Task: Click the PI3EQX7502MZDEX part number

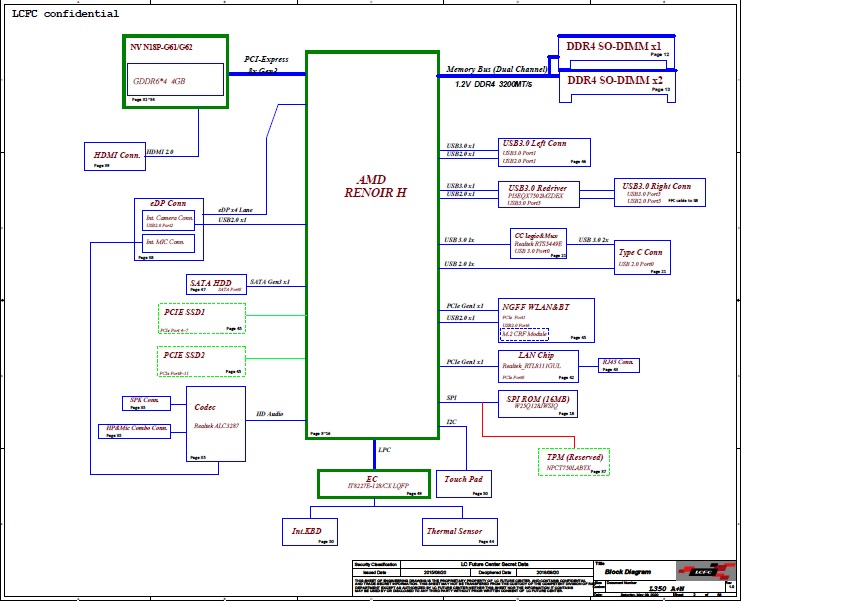Action: tap(536, 195)
